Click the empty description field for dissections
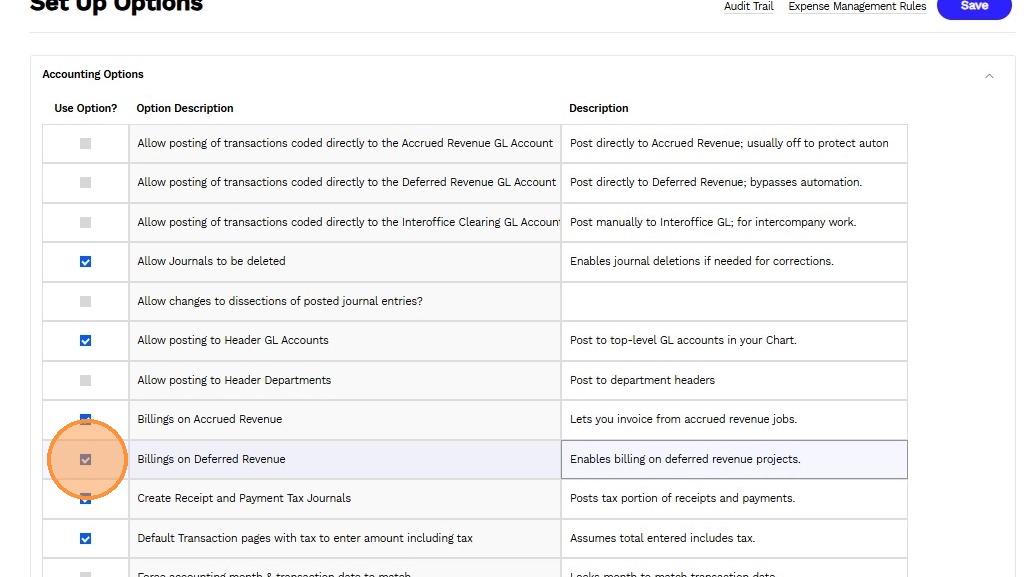Screen dimensions: 1032x577 point(733,301)
